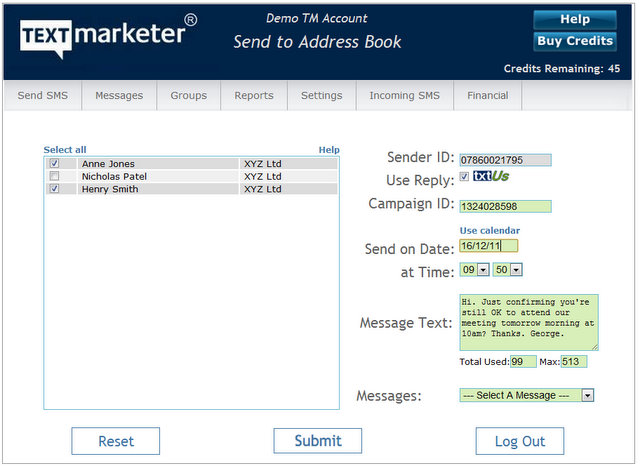
Task: Check the Nicholas Patel checkbox
Action: tap(55, 176)
